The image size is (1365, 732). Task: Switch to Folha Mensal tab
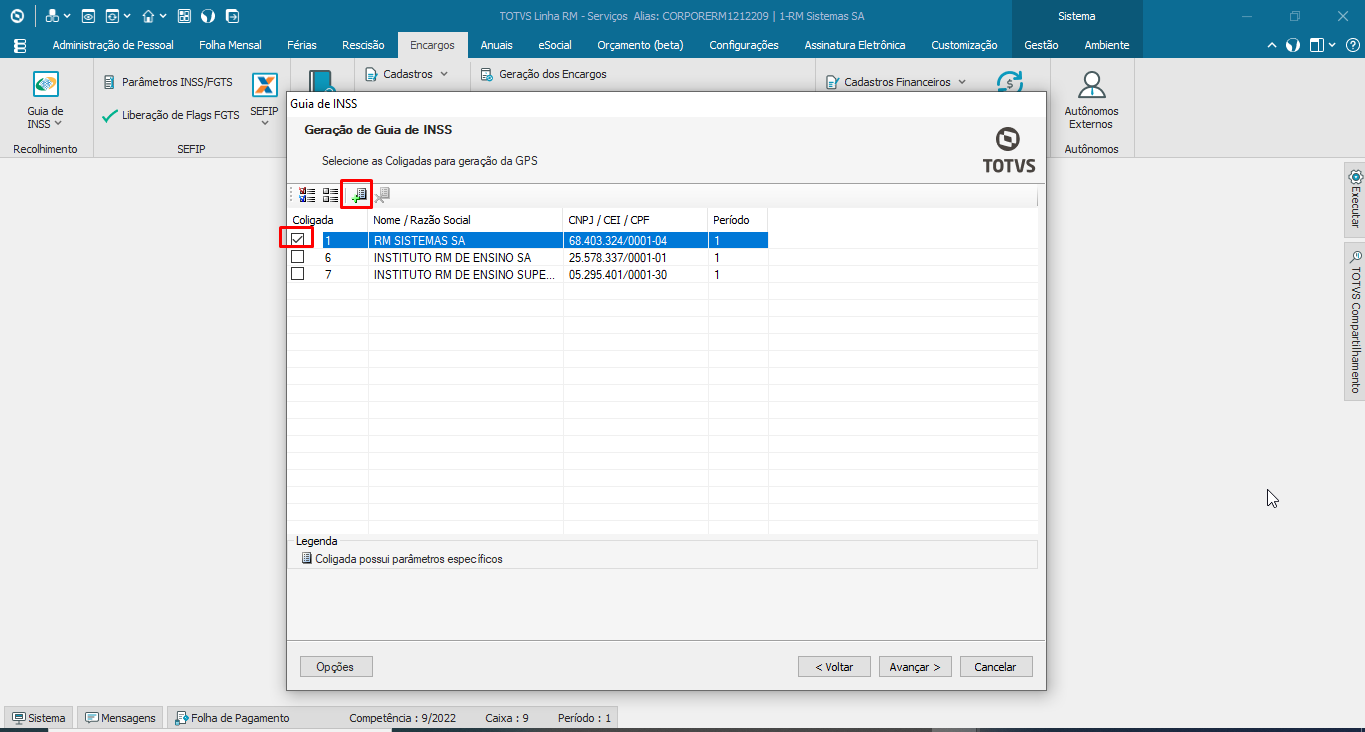(x=230, y=45)
